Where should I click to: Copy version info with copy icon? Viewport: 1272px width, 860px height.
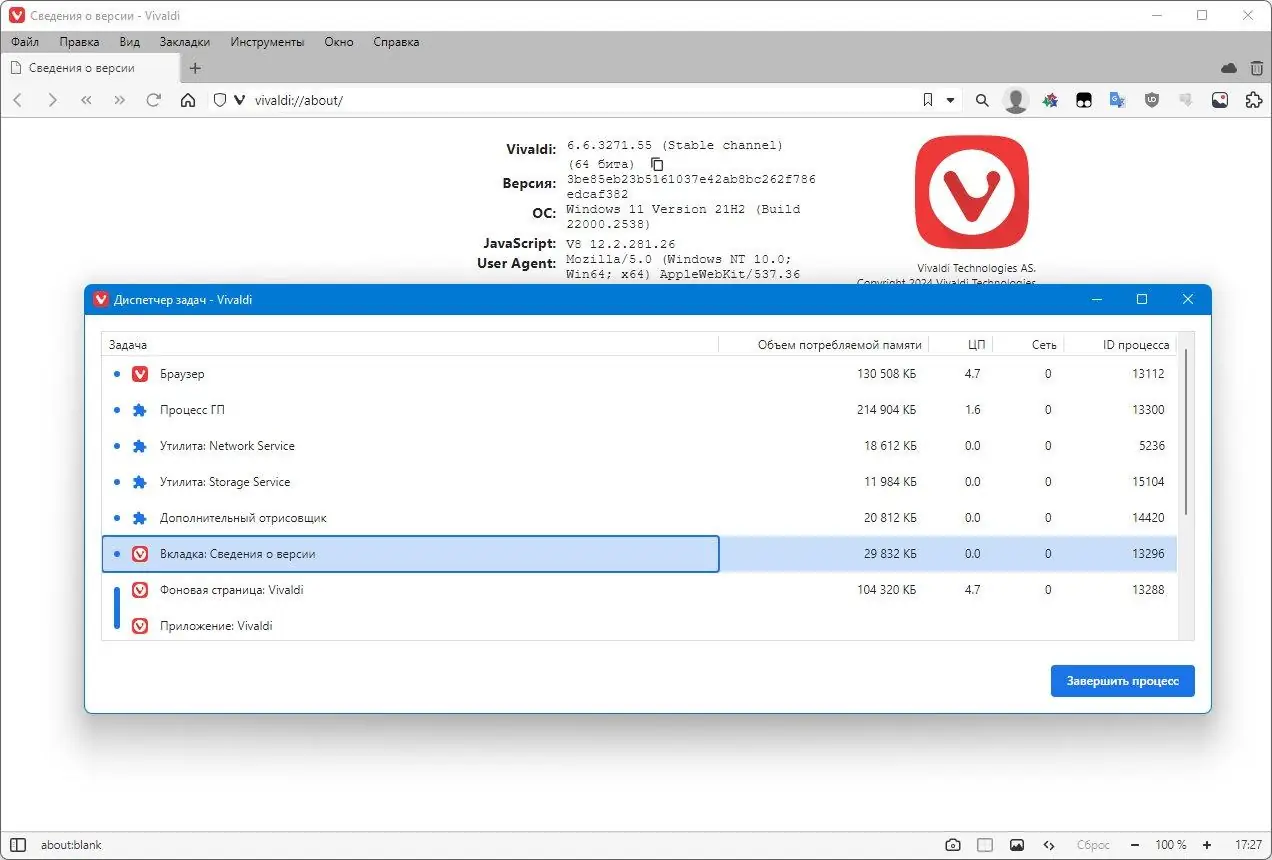657,164
